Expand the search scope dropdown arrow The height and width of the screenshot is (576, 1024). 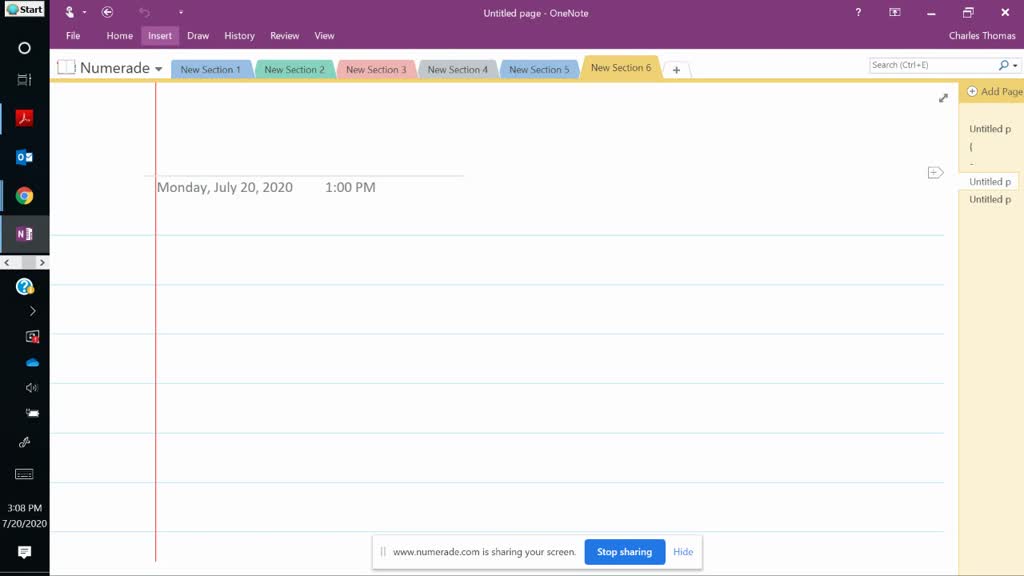1016,66
